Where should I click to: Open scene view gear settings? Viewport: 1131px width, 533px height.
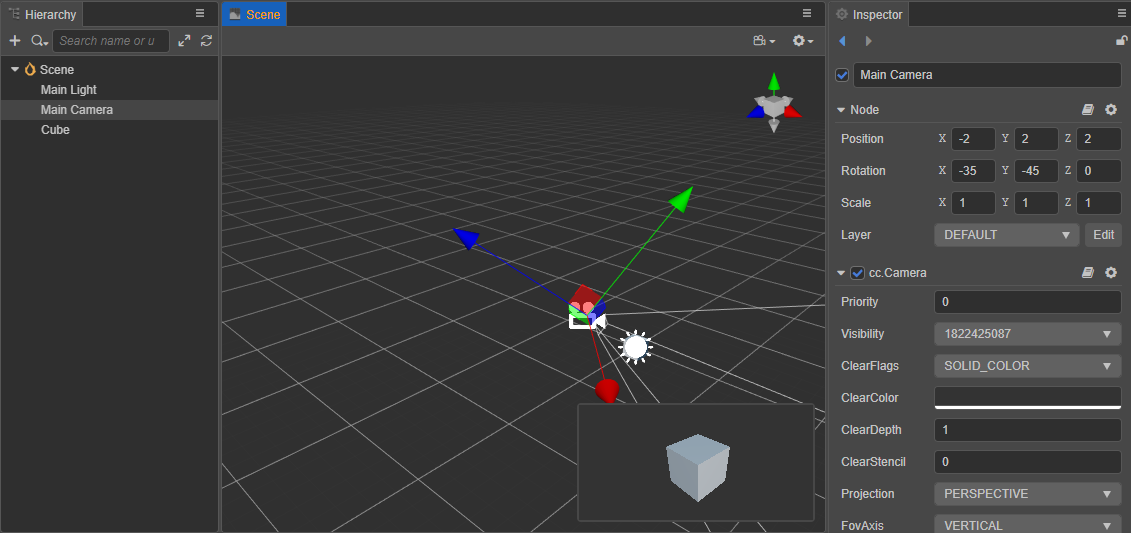point(803,41)
